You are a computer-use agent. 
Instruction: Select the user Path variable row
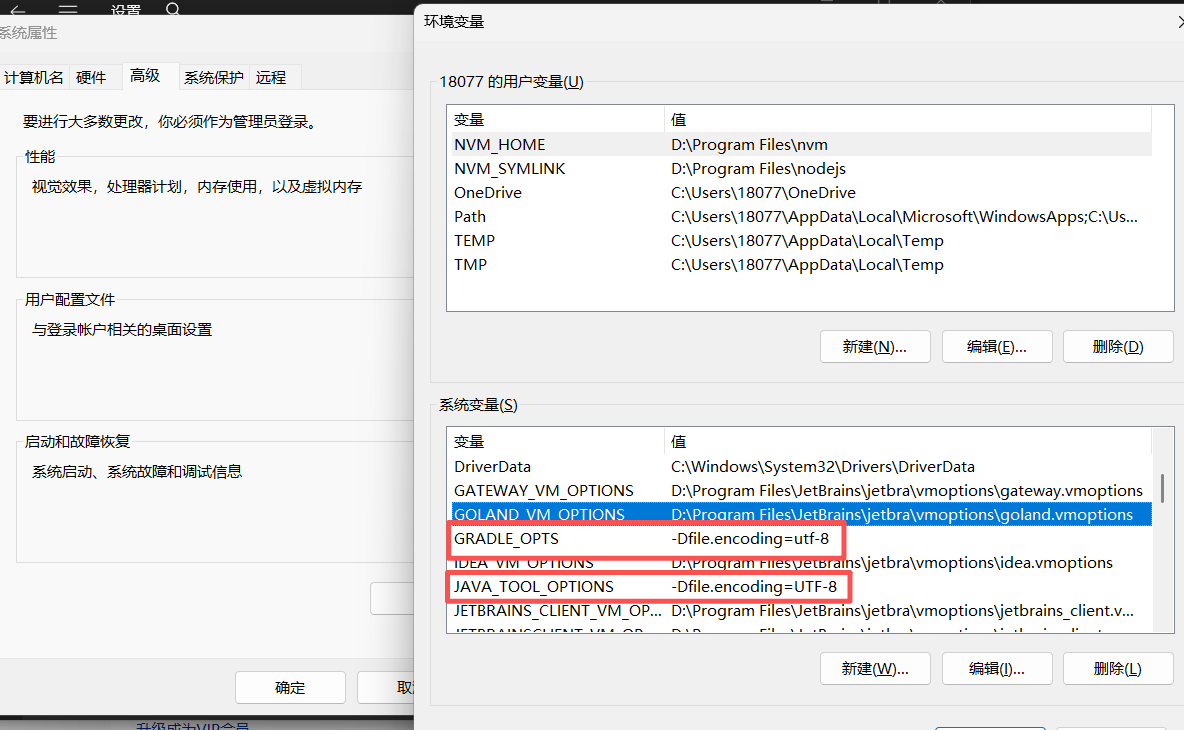click(x=801, y=217)
